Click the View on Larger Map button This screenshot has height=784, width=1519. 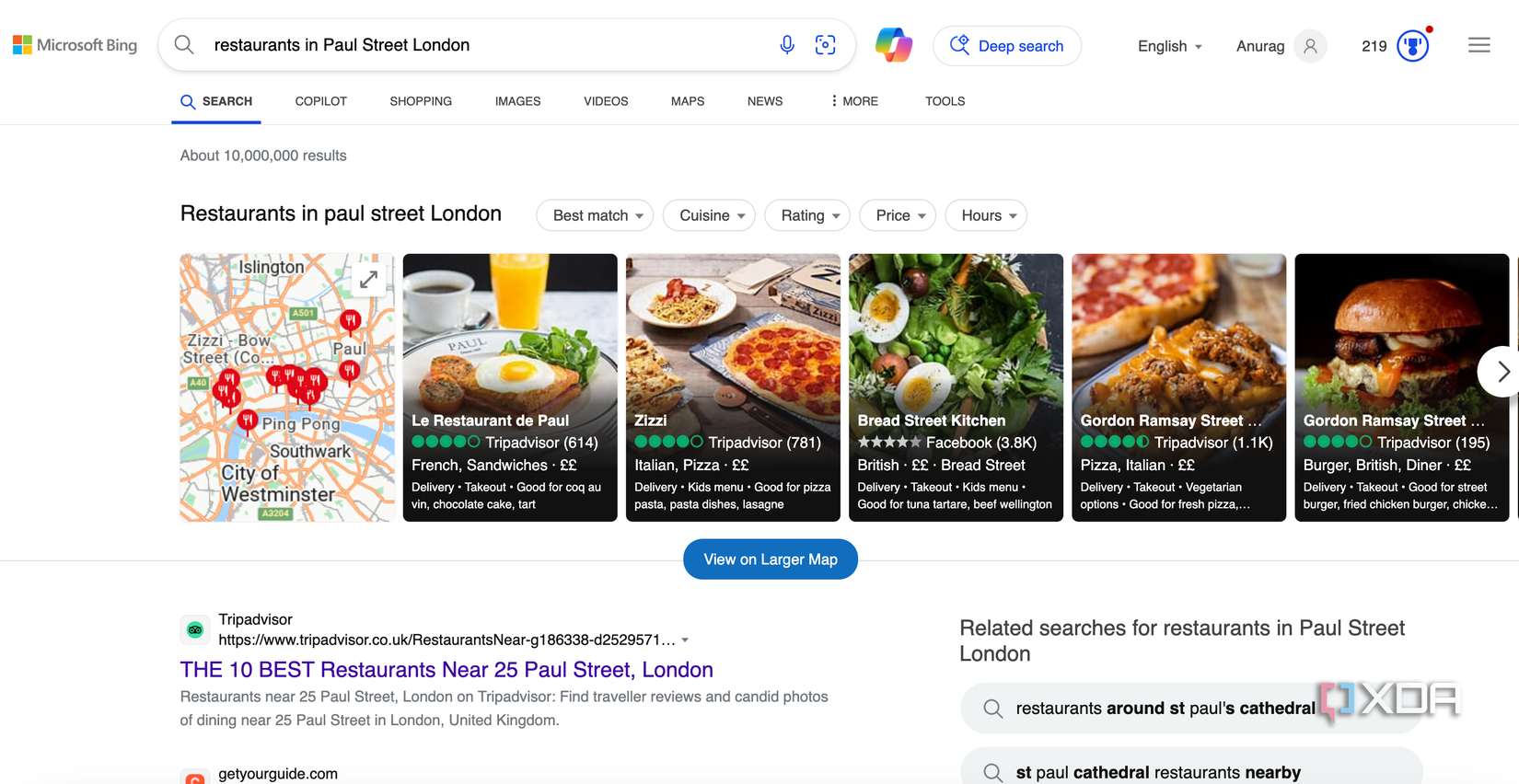point(770,559)
